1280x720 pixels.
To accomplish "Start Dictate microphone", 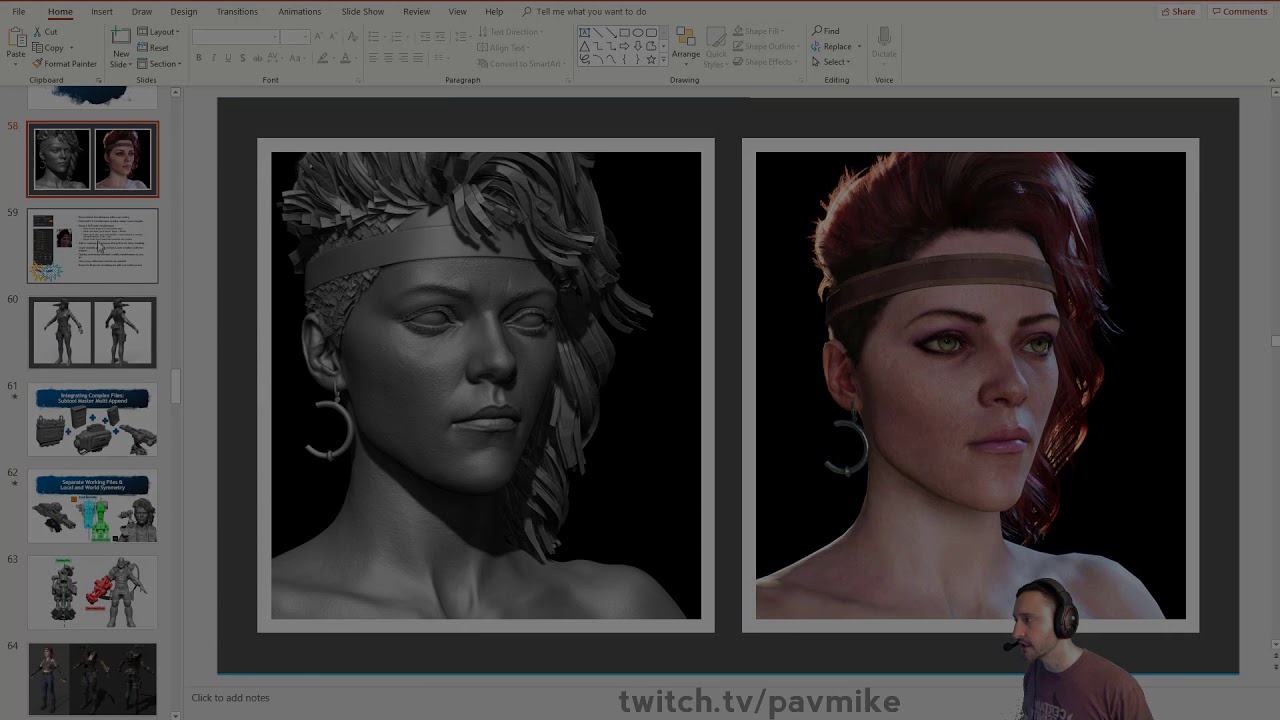I will pyautogui.click(x=884, y=42).
